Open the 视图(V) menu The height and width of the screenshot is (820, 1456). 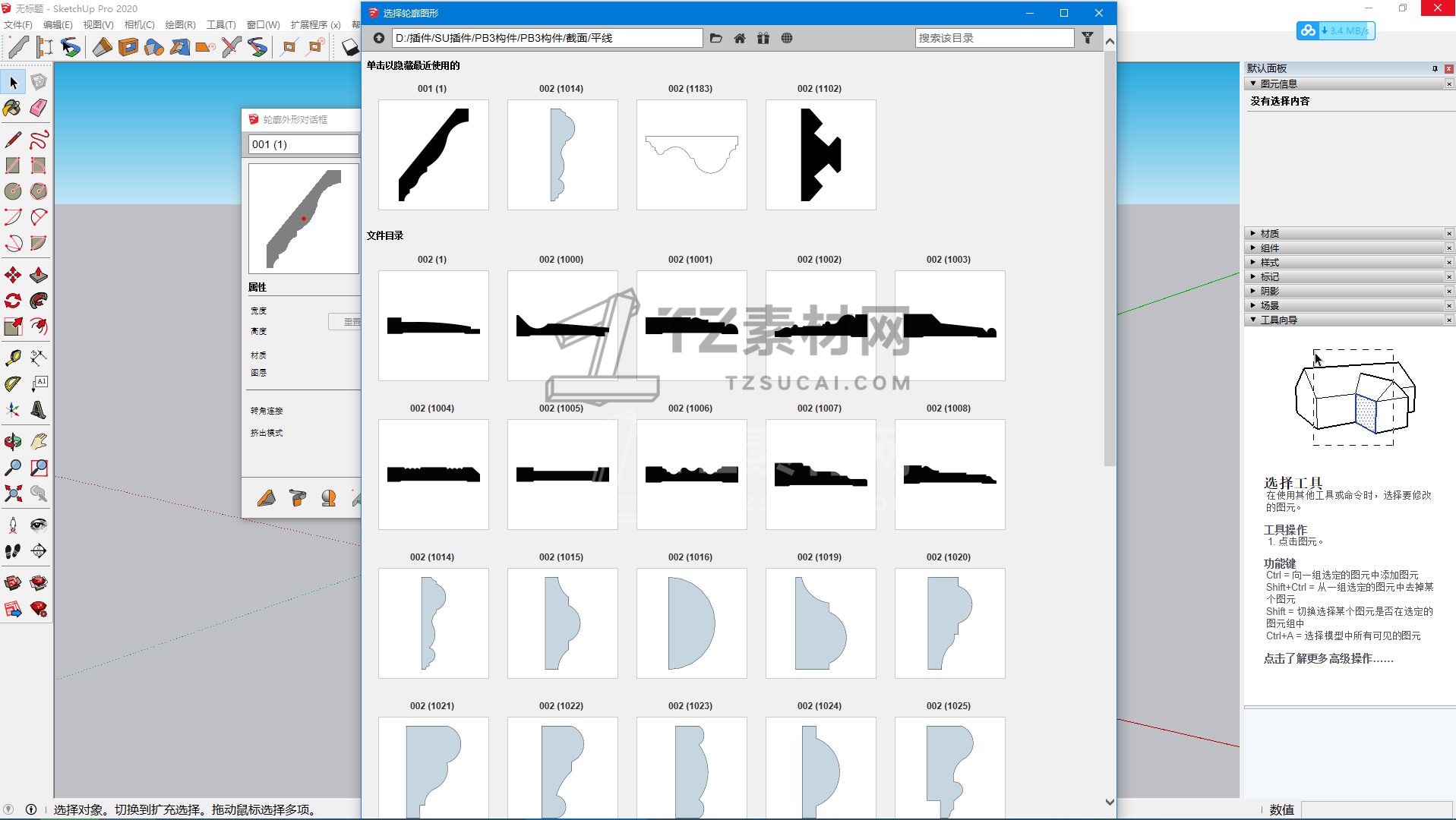[99, 25]
